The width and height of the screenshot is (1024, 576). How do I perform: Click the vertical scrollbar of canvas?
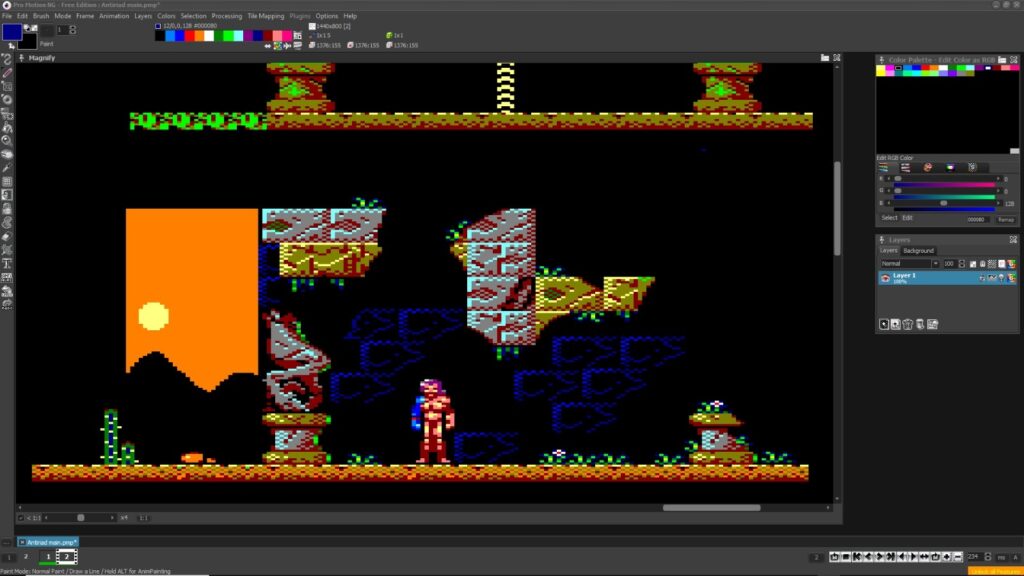837,208
